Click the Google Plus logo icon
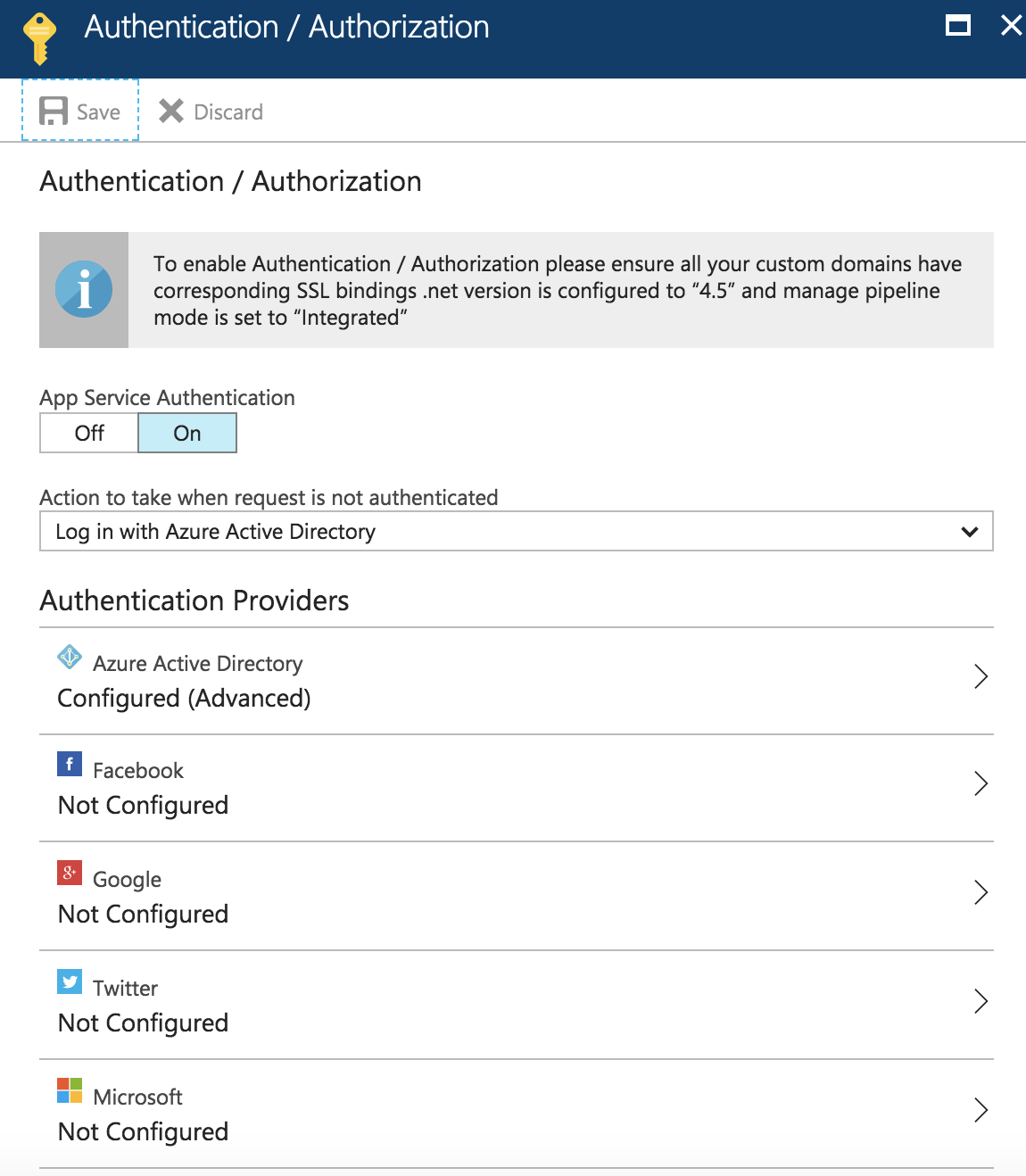 [70, 873]
